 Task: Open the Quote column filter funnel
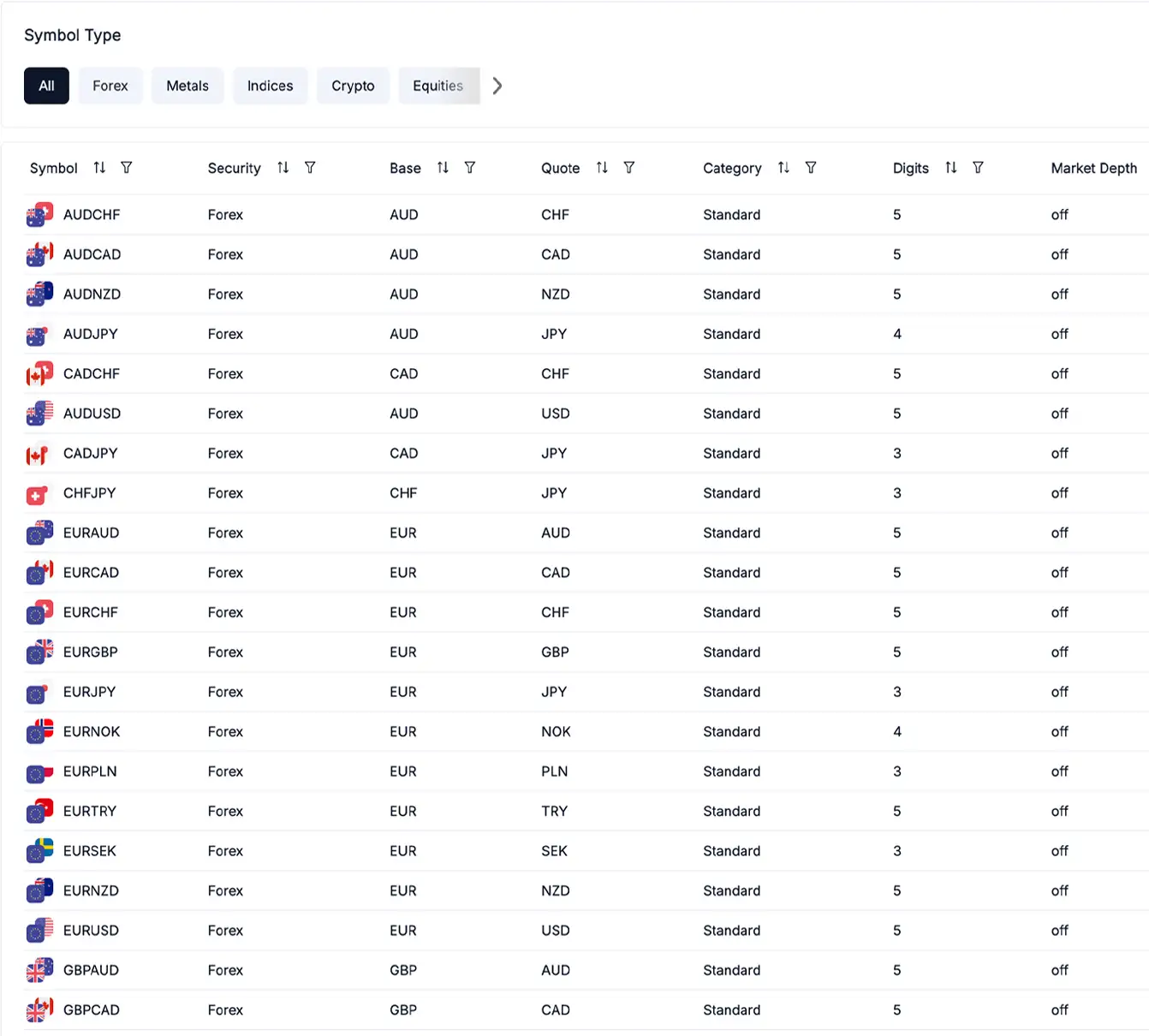pyautogui.click(x=629, y=168)
